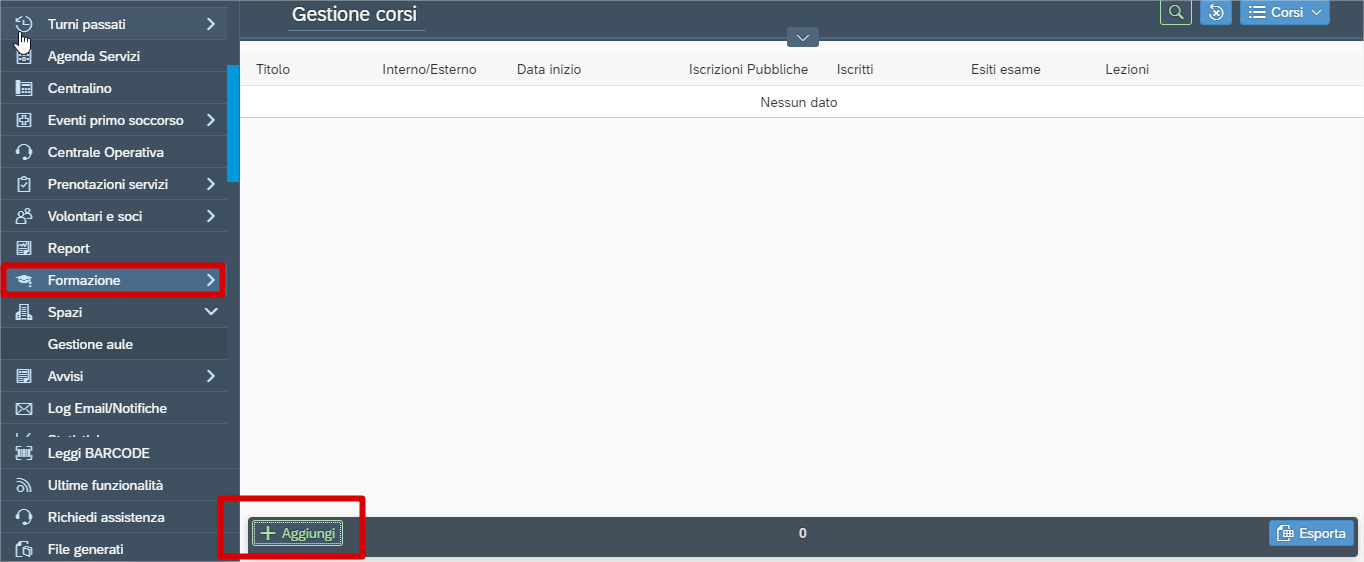The width and height of the screenshot is (1364, 562).
Task: Click the Esporta export button
Action: pos(1311,533)
